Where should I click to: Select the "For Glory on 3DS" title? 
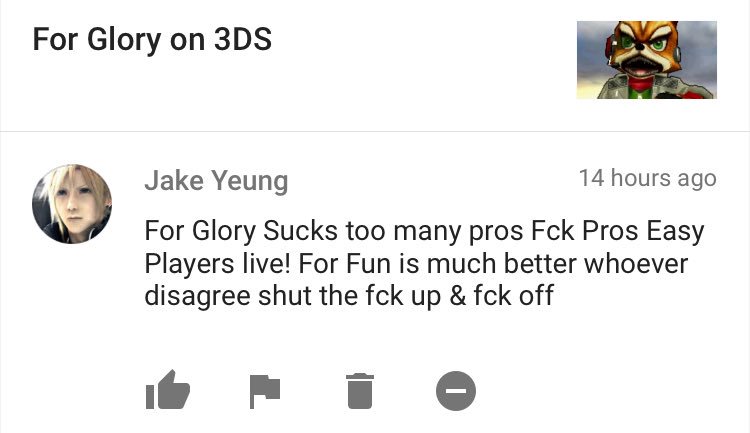(x=152, y=39)
